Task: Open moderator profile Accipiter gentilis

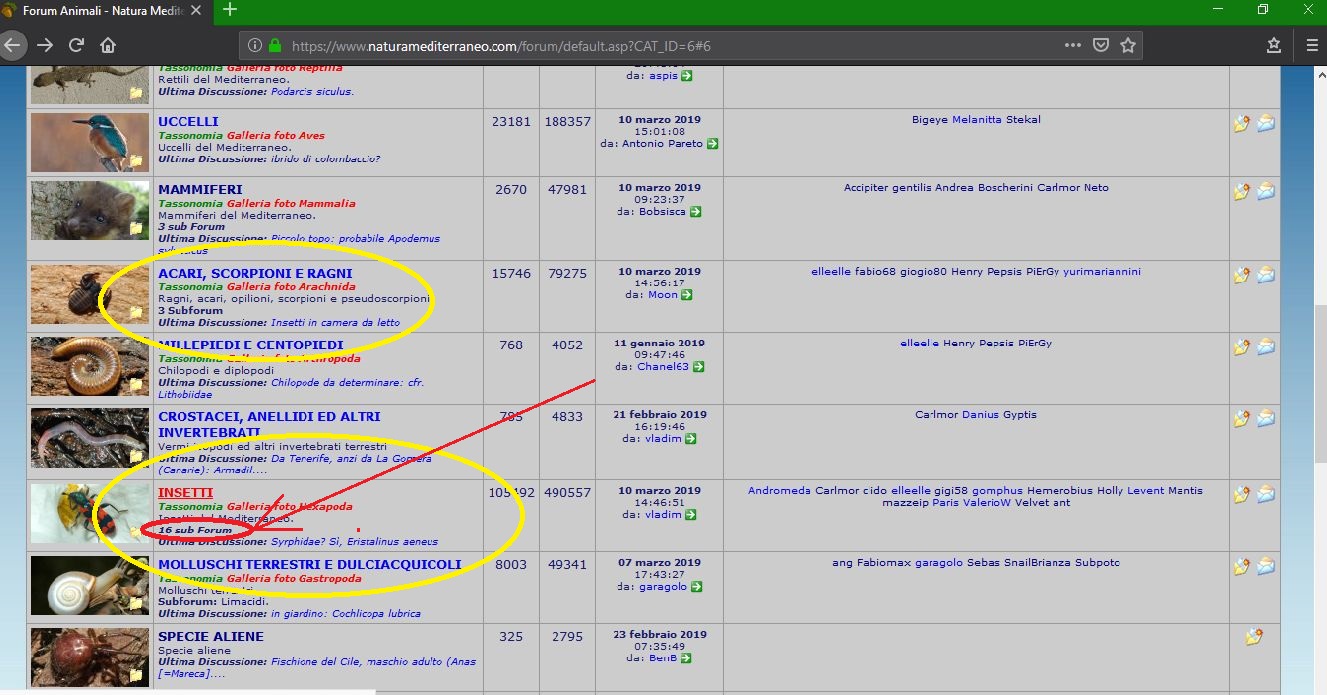Action: [887, 188]
